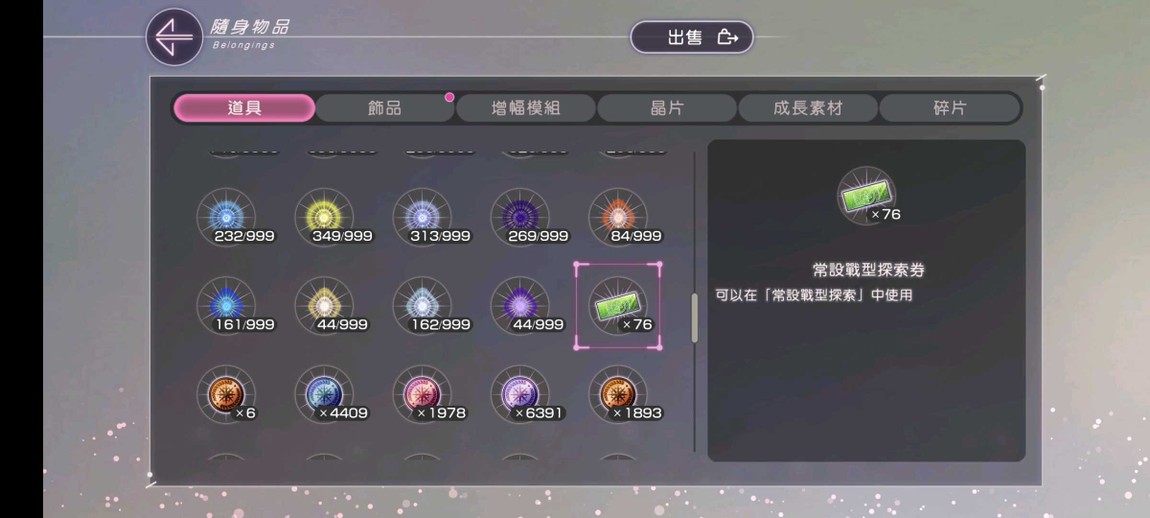The width and height of the screenshot is (1150, 518).
Task: Select the yellow orb item showing 349/999
Action: click(x=324, y=217)
